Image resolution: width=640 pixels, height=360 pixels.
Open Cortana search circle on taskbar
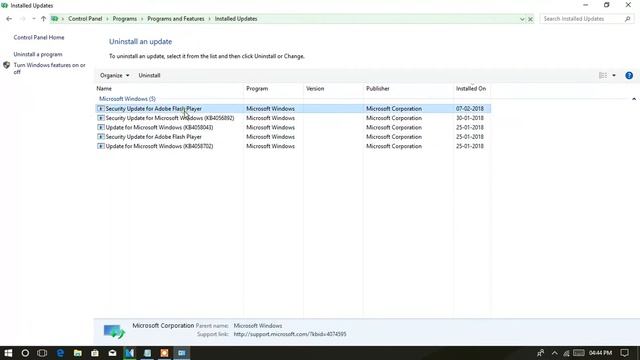pos(25,353)
